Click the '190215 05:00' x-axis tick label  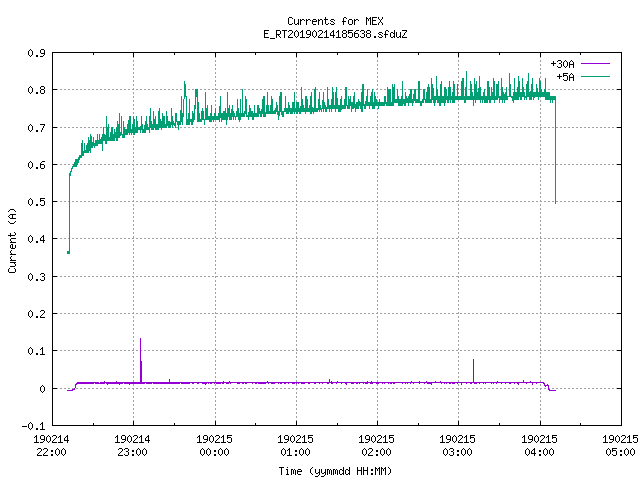click(620, 445)
